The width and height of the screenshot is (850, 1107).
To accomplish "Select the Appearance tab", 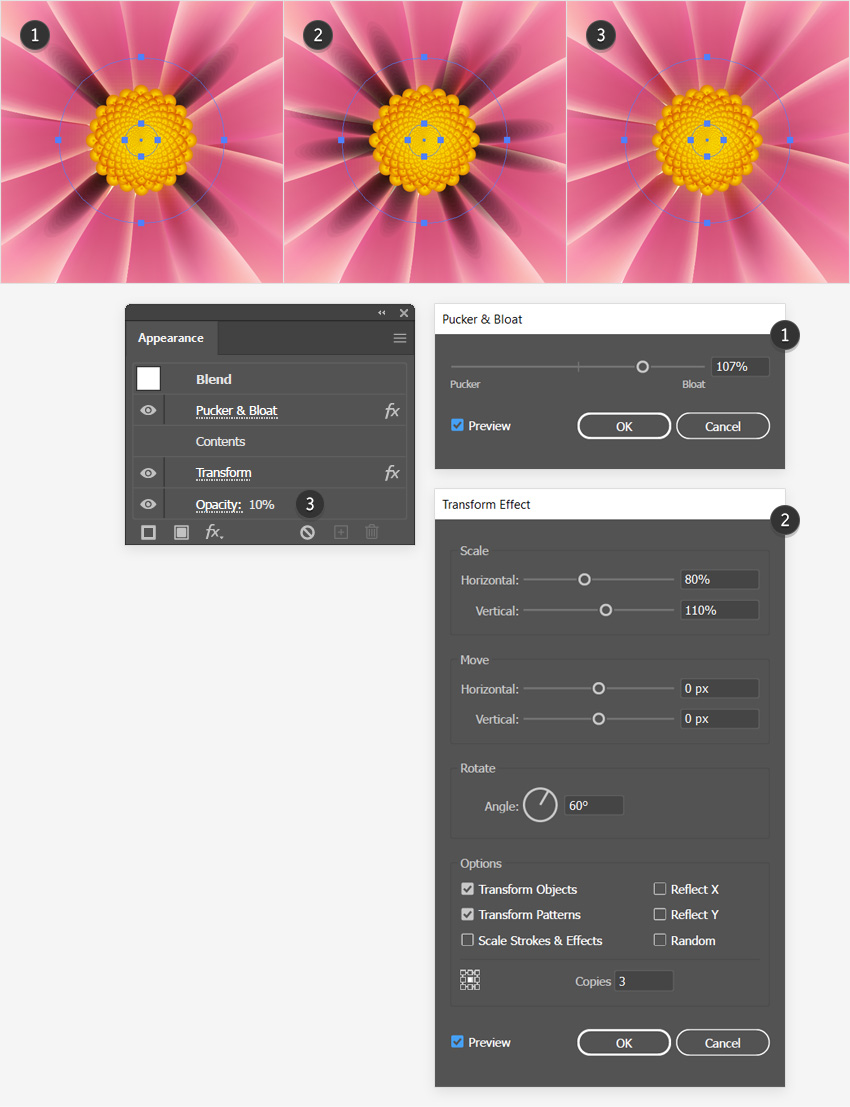I will pos(171,338).
